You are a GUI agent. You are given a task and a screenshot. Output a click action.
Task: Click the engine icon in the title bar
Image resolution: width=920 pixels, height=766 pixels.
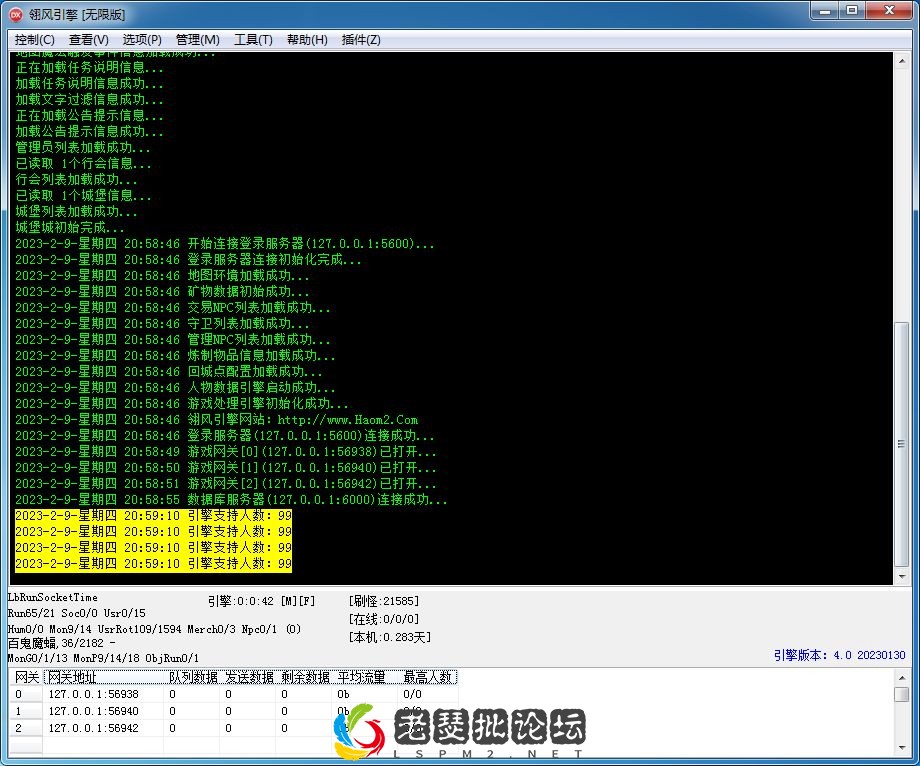click(15, 12)
